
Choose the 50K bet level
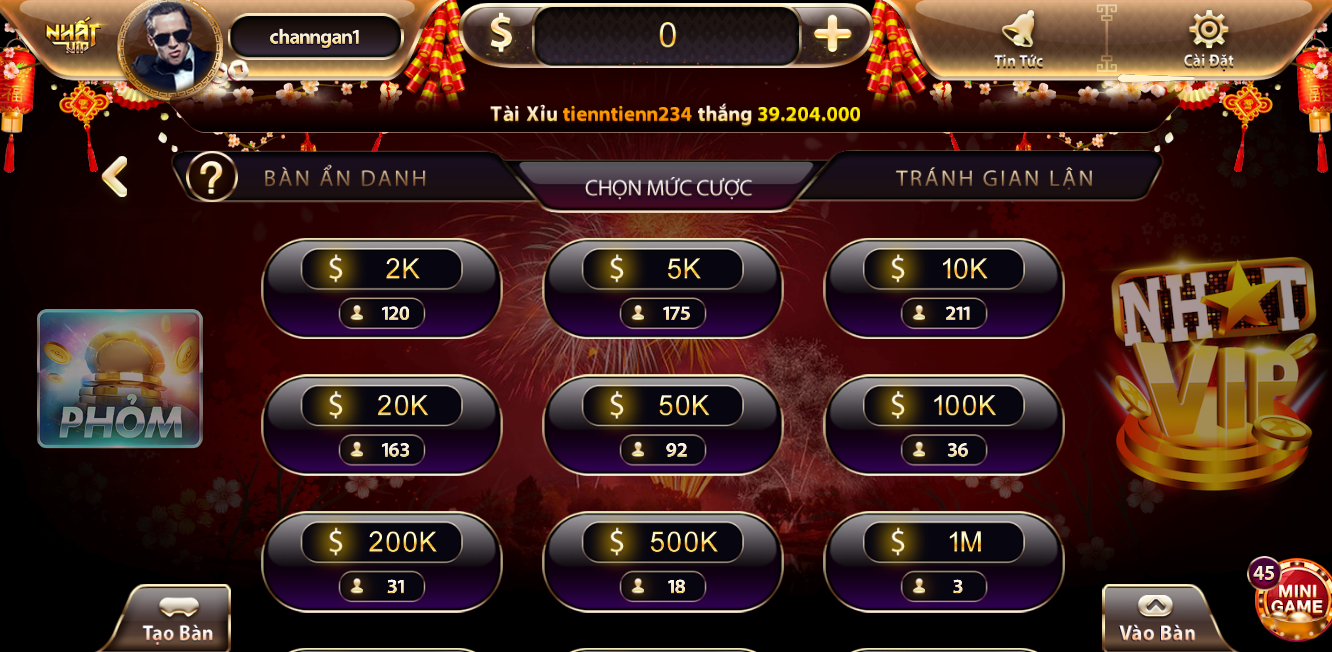[662, 425]
